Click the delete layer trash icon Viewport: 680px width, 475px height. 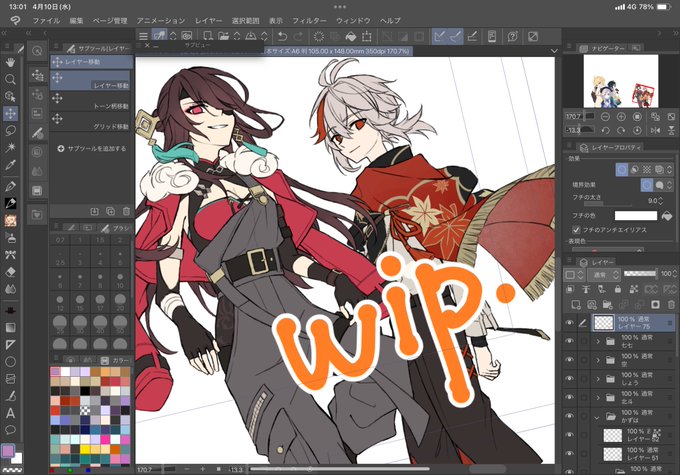point(671,305)
